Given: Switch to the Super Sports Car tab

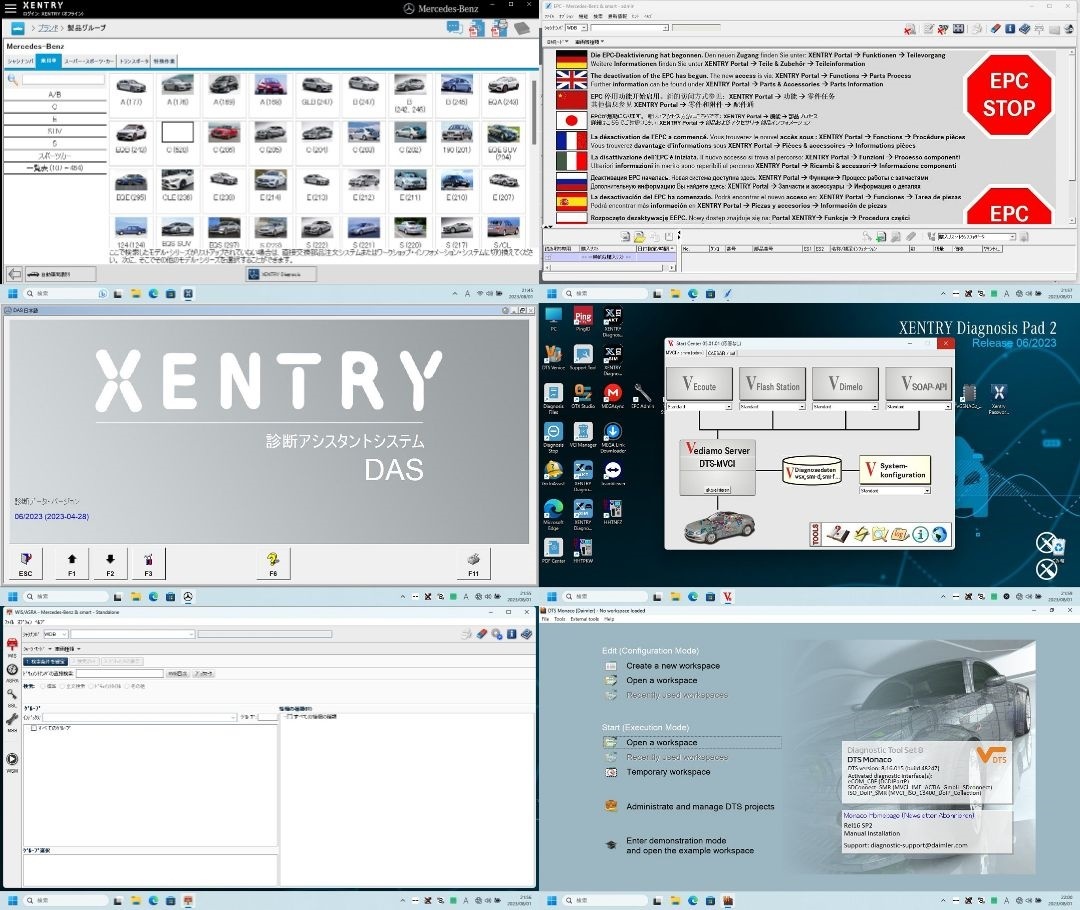Looking at the screenshot, I should (x=89, y=61).
